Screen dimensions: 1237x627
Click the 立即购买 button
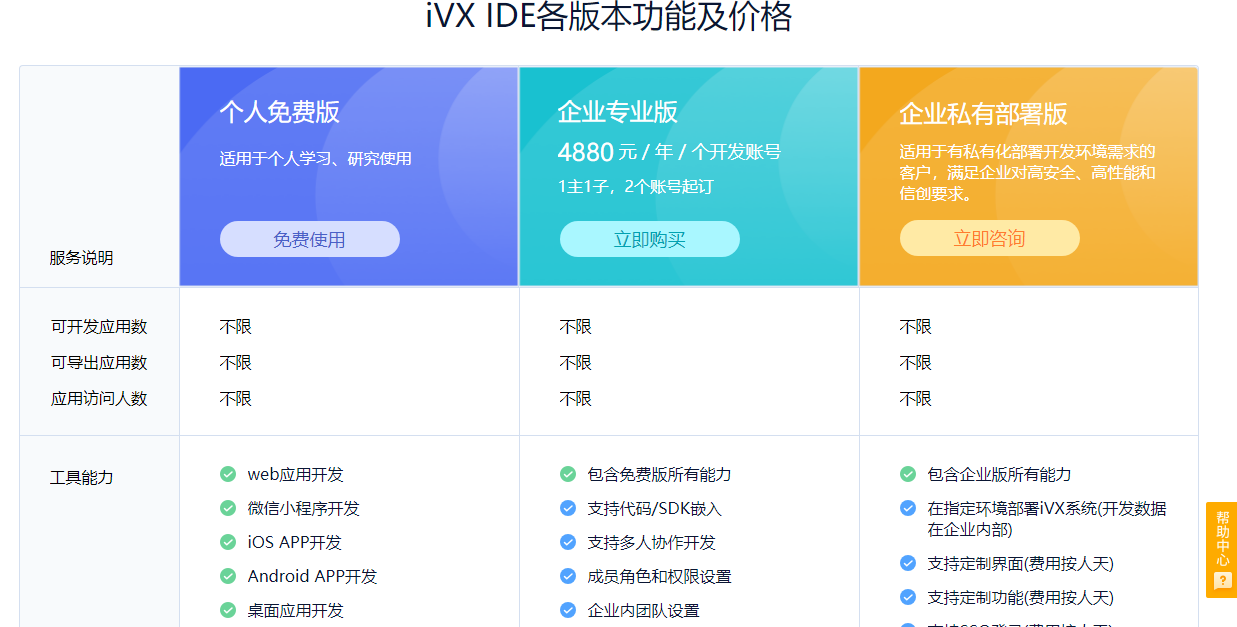[x=649, y=239]
